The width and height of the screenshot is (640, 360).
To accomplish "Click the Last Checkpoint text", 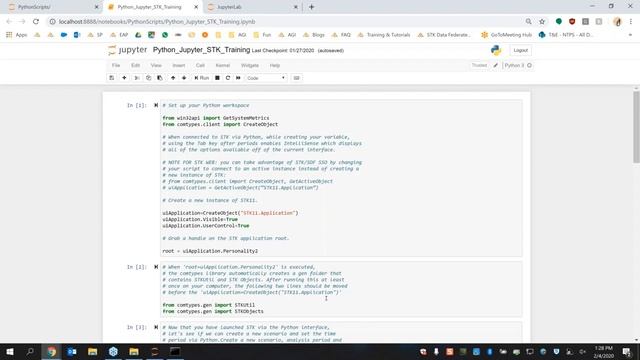I will coord(283,51).
